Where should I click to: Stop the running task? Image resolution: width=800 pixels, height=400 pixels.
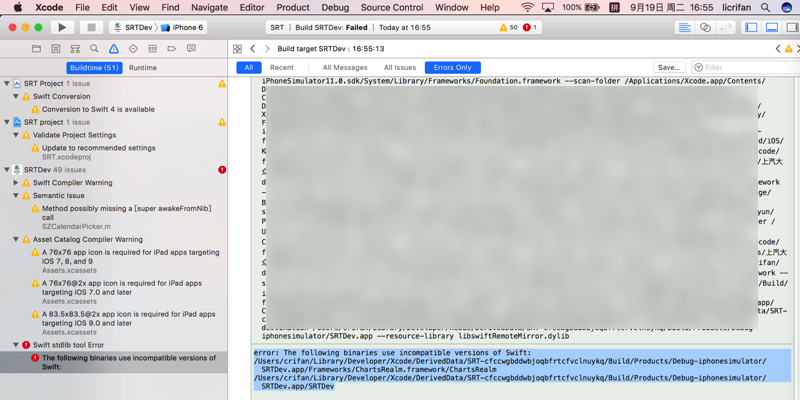[x=91, y=28]
